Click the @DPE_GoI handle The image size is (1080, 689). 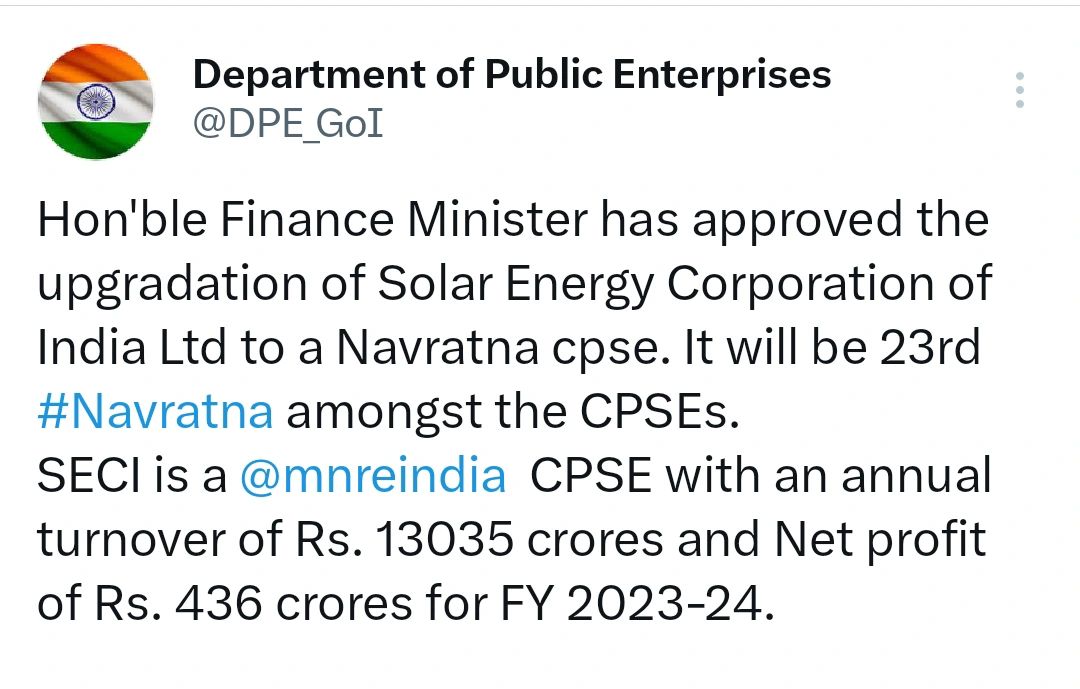(288, 123)
